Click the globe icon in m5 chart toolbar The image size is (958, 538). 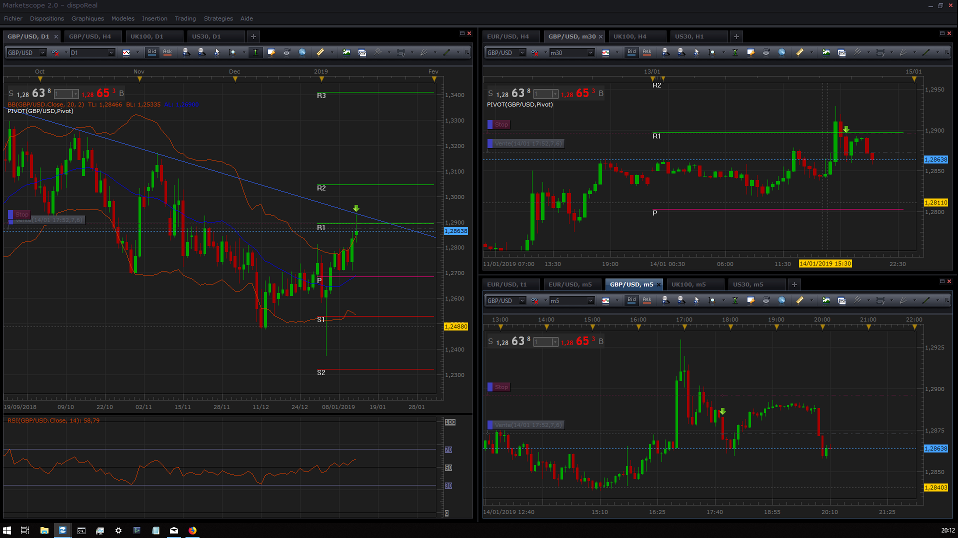(x=781, y=300)
